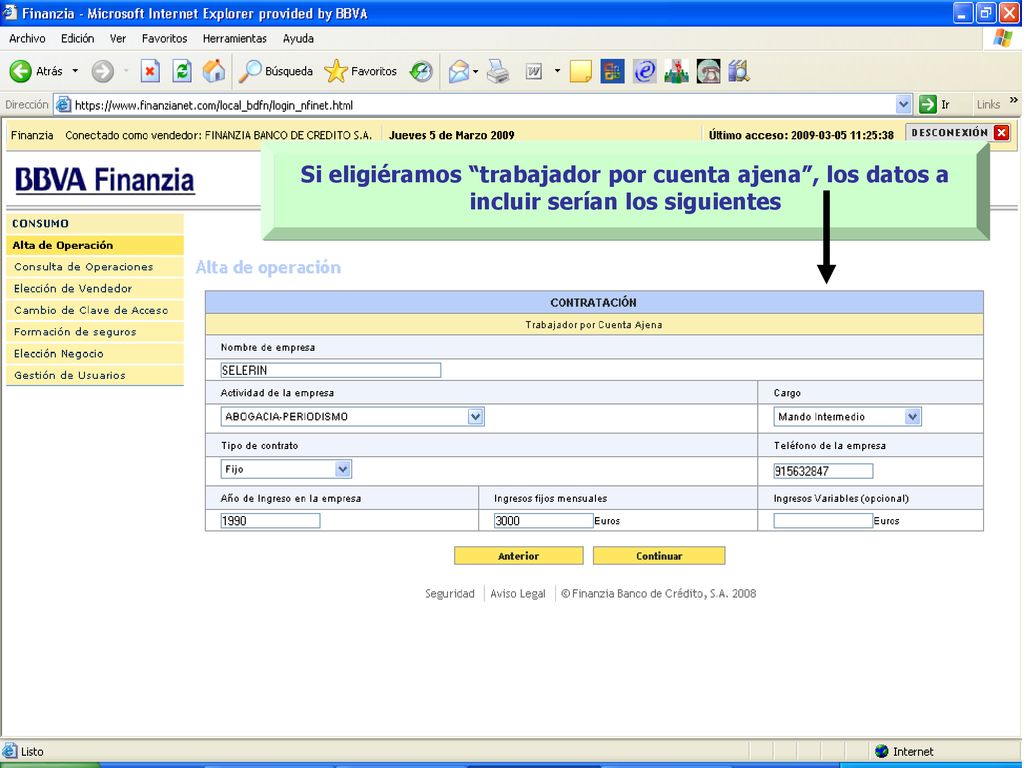Open the Seguridad footer link
This screenshot has width=1024, height=768.
[x=450, y=594]
